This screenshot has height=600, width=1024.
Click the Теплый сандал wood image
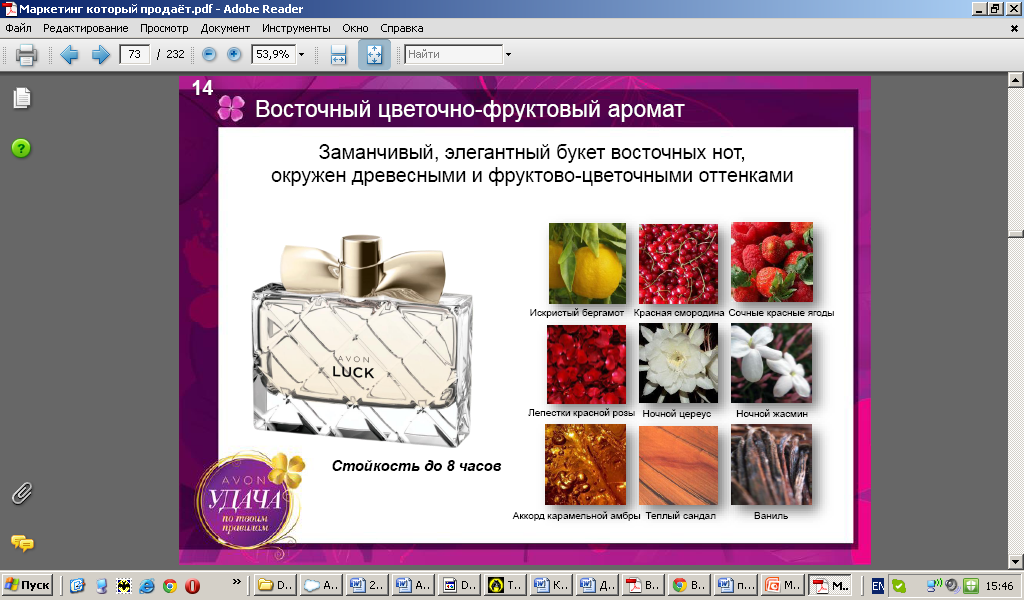tap(678, 465)
